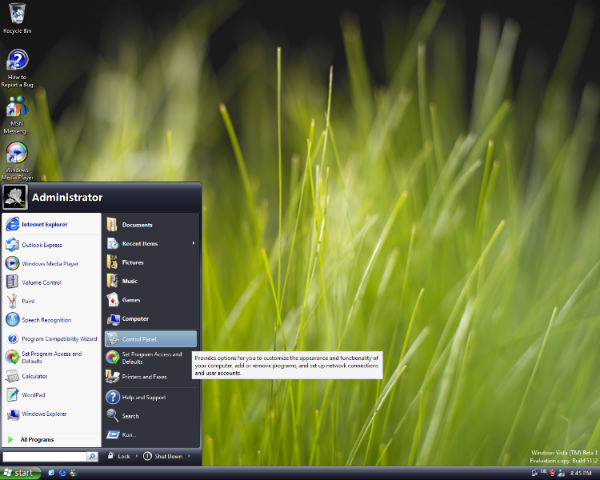Expand the Recent Items submenu arrow
The image size is (600, 480).
coord(193,243)
